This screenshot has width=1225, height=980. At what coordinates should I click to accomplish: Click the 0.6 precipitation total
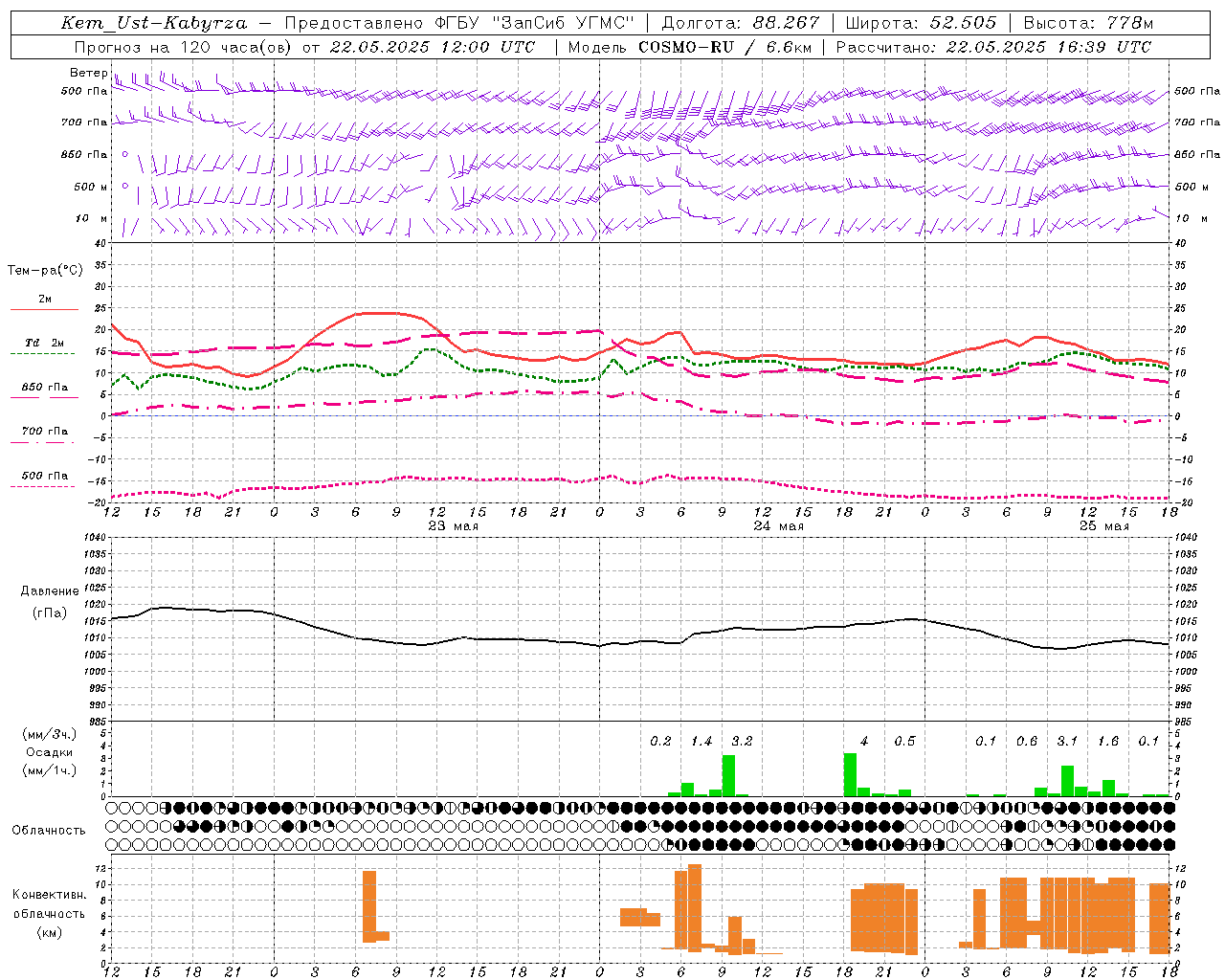click(1027, 741)
